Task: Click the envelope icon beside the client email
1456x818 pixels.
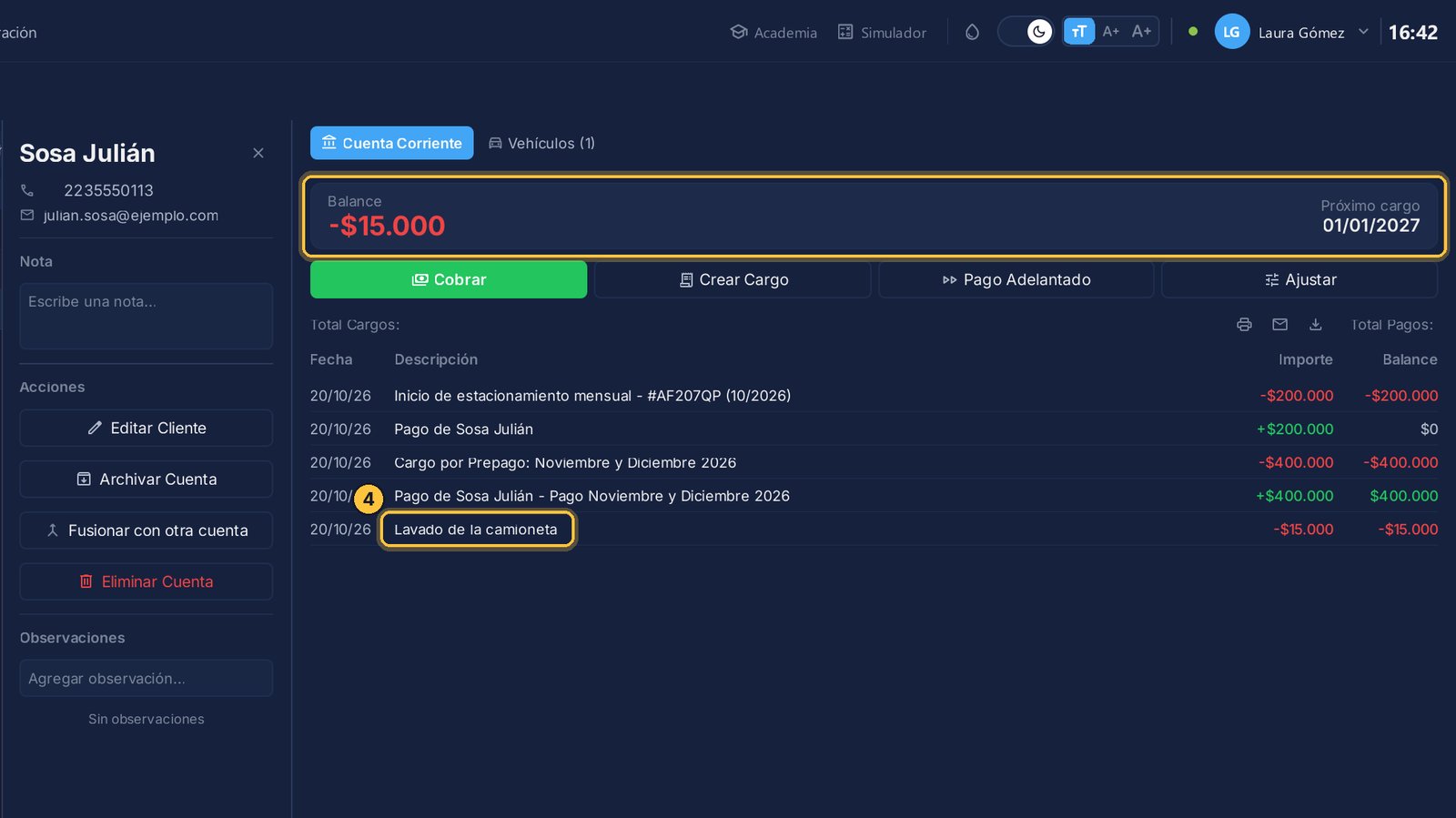Action: [27, 216]
